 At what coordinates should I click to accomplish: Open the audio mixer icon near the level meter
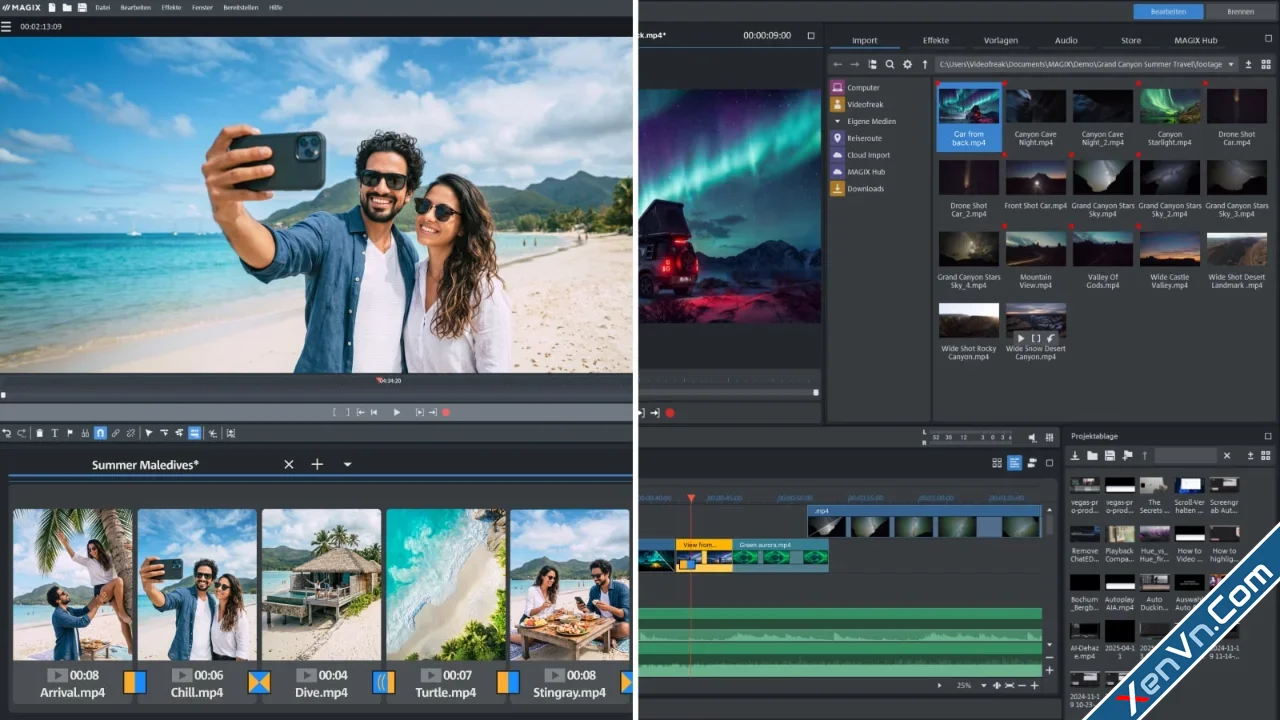point(1049,437)
